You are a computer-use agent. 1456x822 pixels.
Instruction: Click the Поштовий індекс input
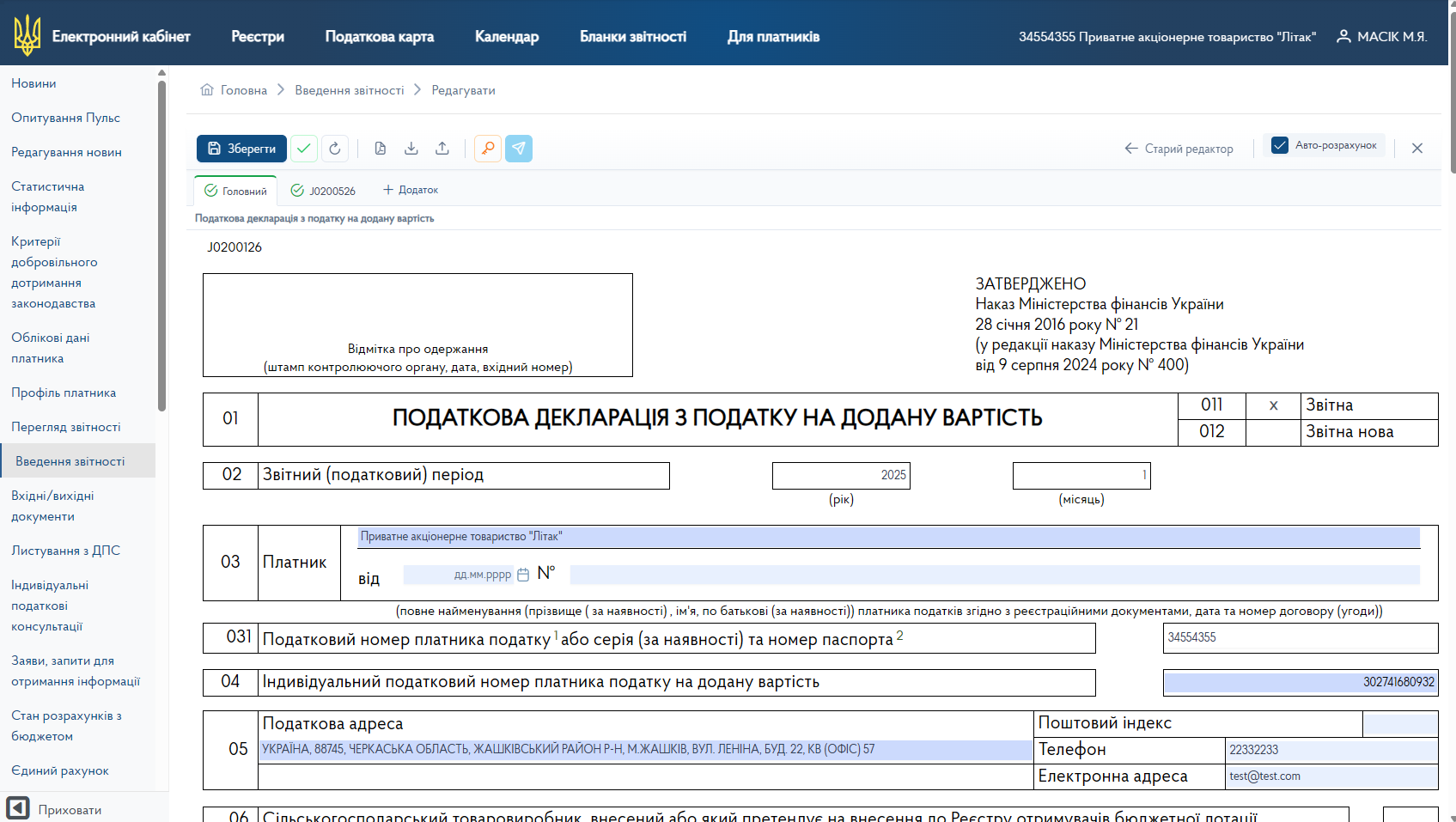click(1400, 724)
